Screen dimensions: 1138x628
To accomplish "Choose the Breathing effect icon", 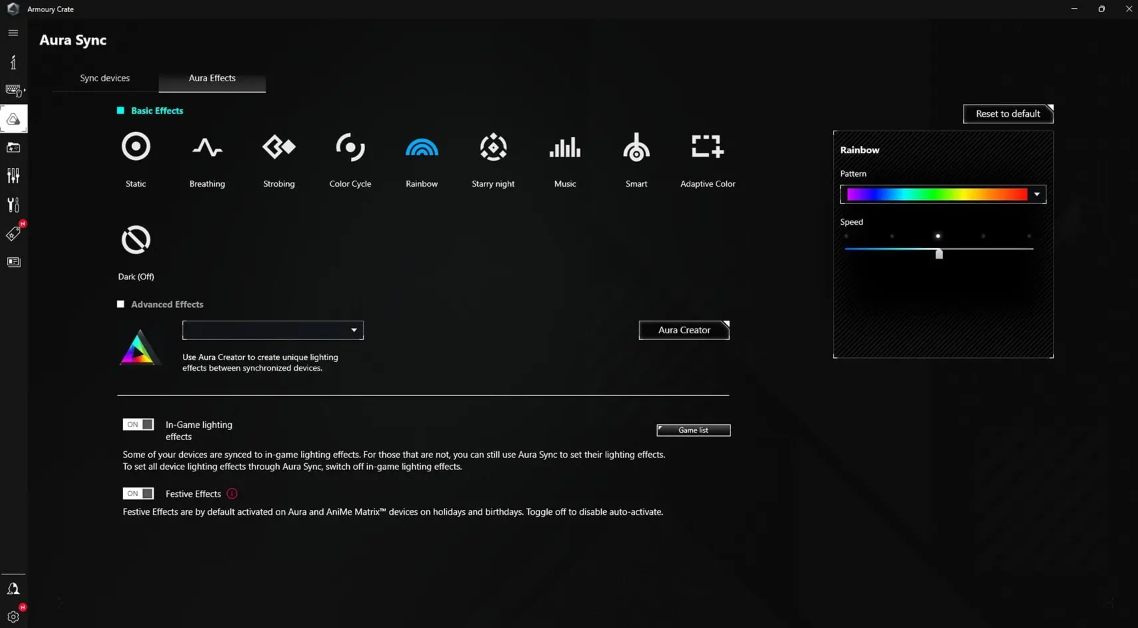I will point(207,148).
